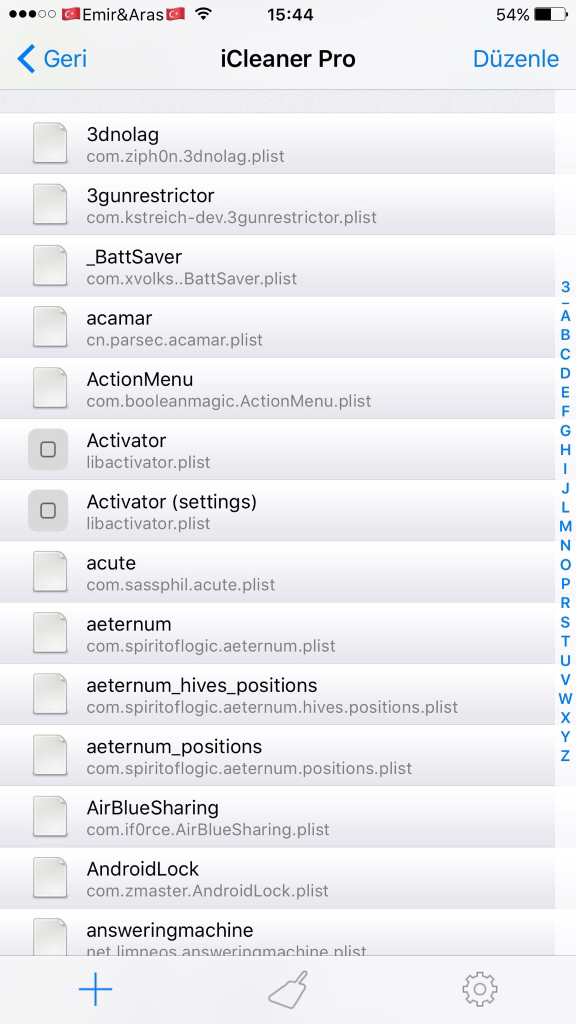
Task: Tap the back chevron arrow
Action: pyautogui.click(x=26, y=59)
